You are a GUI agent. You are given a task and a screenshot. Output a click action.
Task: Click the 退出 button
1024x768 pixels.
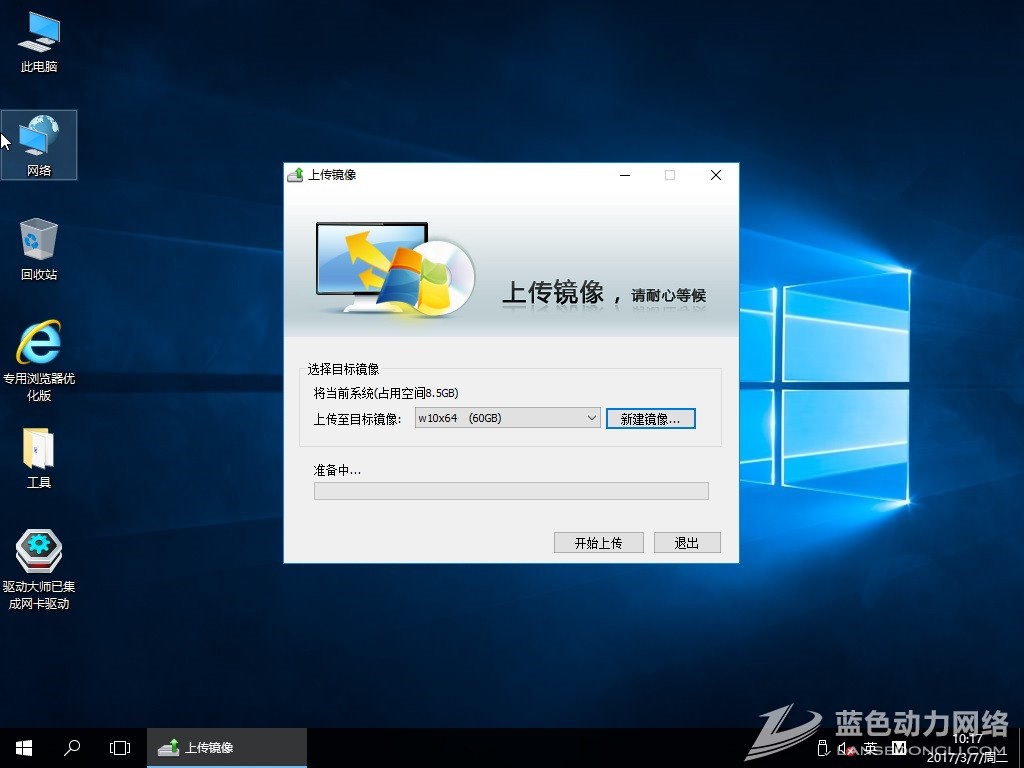(687, 543)
